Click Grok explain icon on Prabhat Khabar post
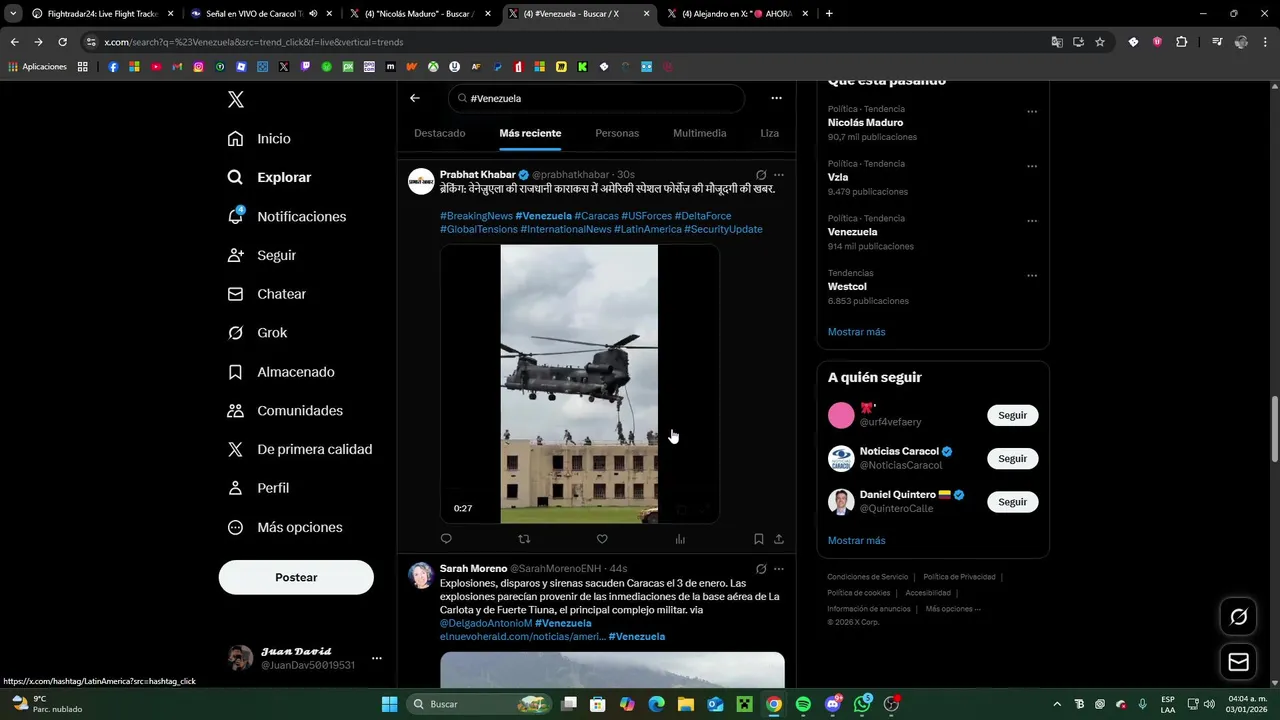 coord(761,175)
